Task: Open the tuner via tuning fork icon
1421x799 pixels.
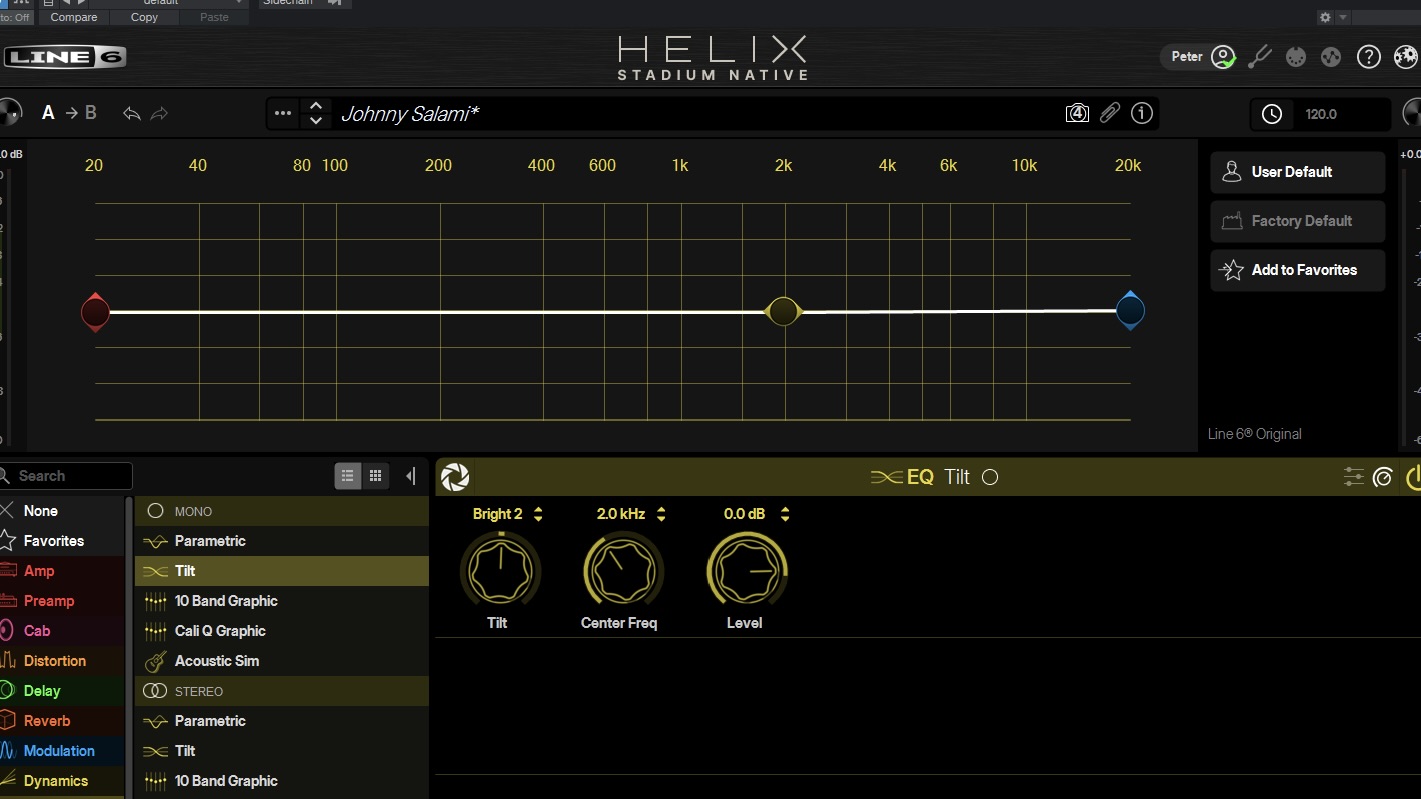Action: (1260, 57)
